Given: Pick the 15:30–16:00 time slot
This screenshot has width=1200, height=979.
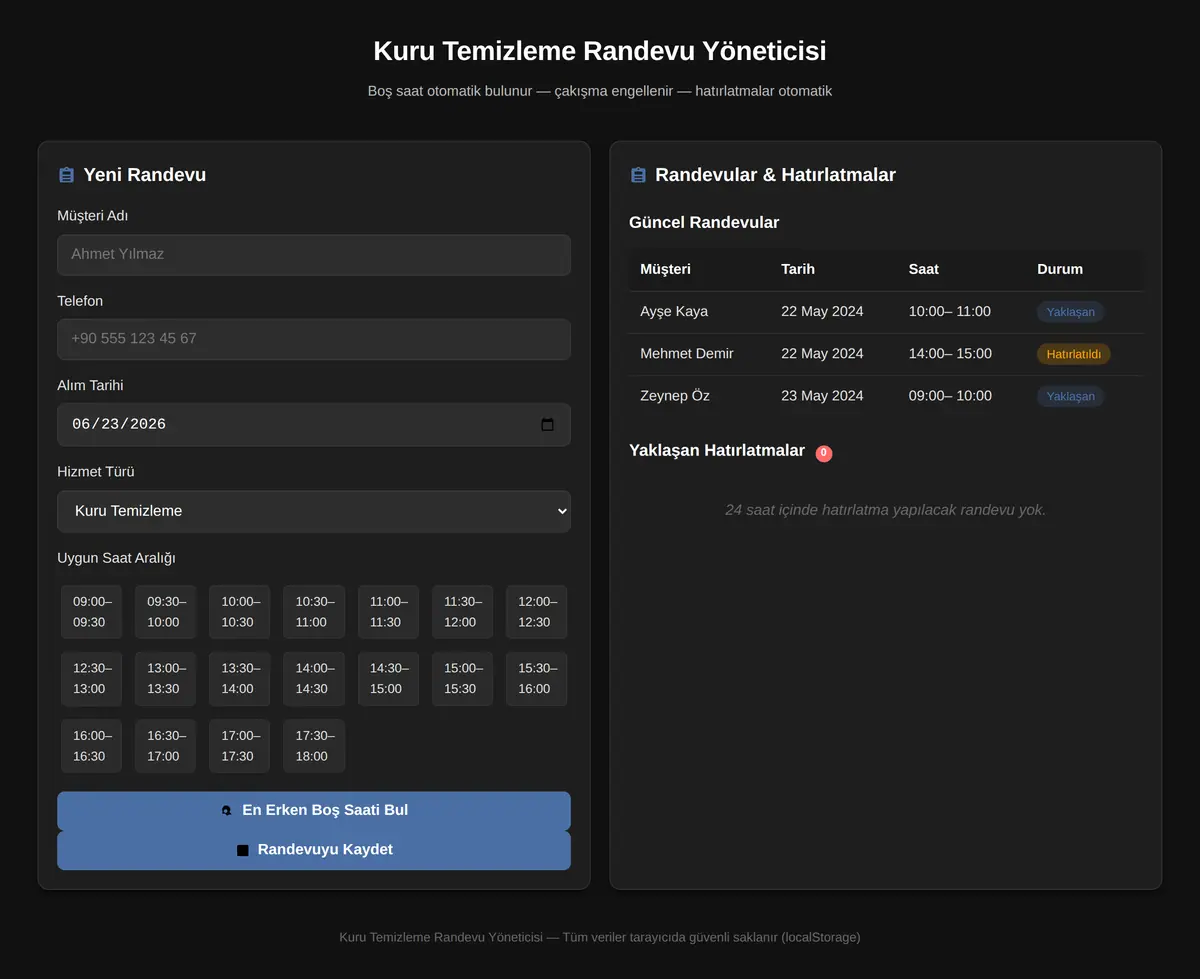Looking at the screenshot, I should [x=536, y=679].
